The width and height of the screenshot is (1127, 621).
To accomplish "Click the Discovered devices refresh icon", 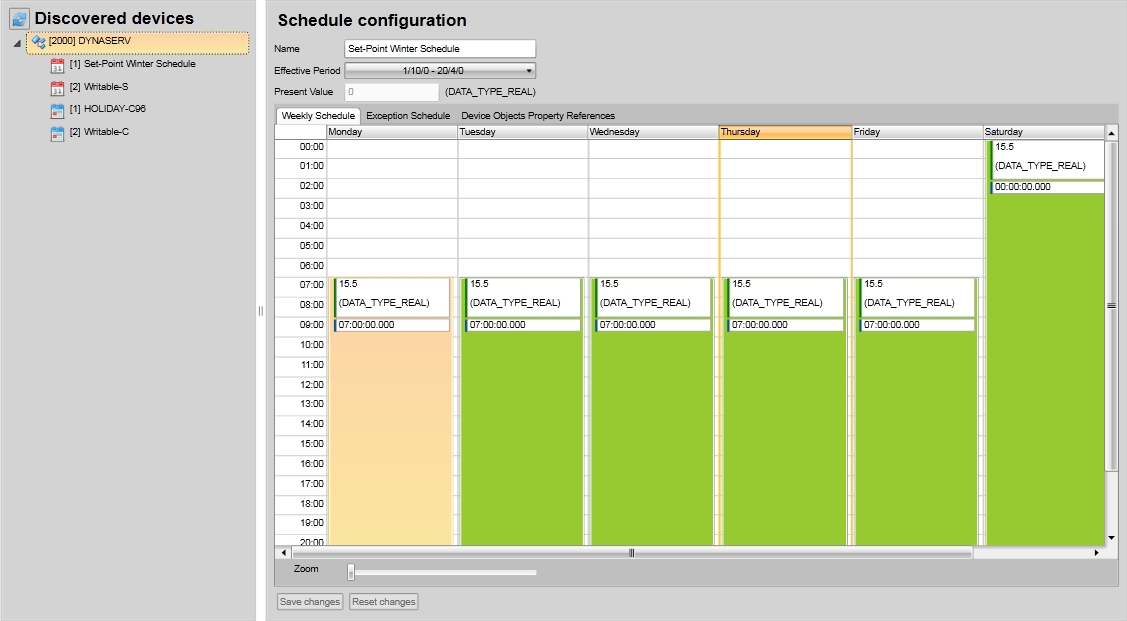I will tap(20, 19).
